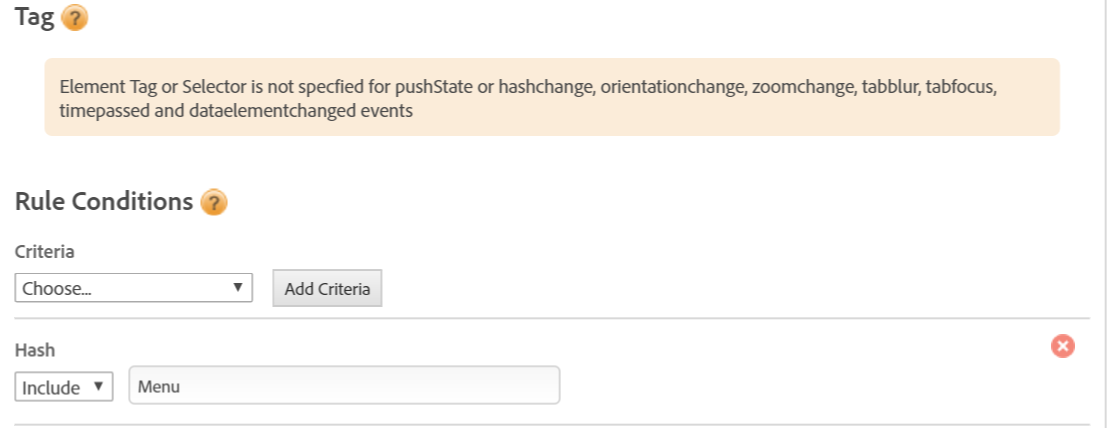Image resolution: width=1109 pixels, height=428 pixels.
Task: Click into the Hash value input field
Action: [344, 386]
